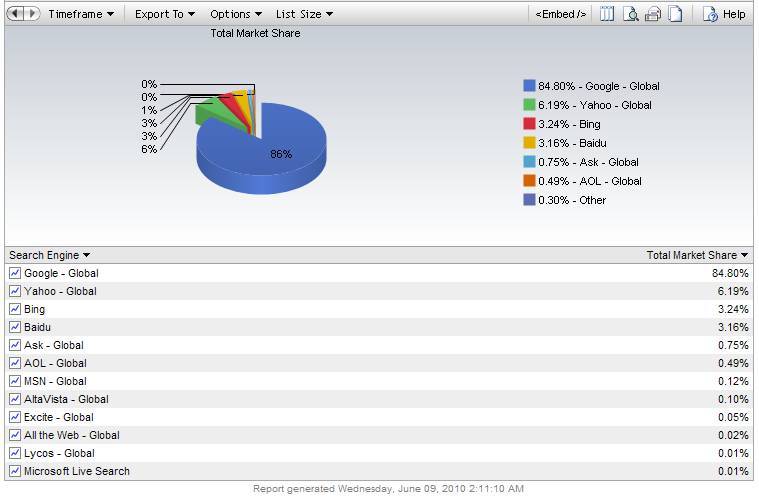Click trend chart icon for MSN - Global
759x498 pixels.
point(15,381)
